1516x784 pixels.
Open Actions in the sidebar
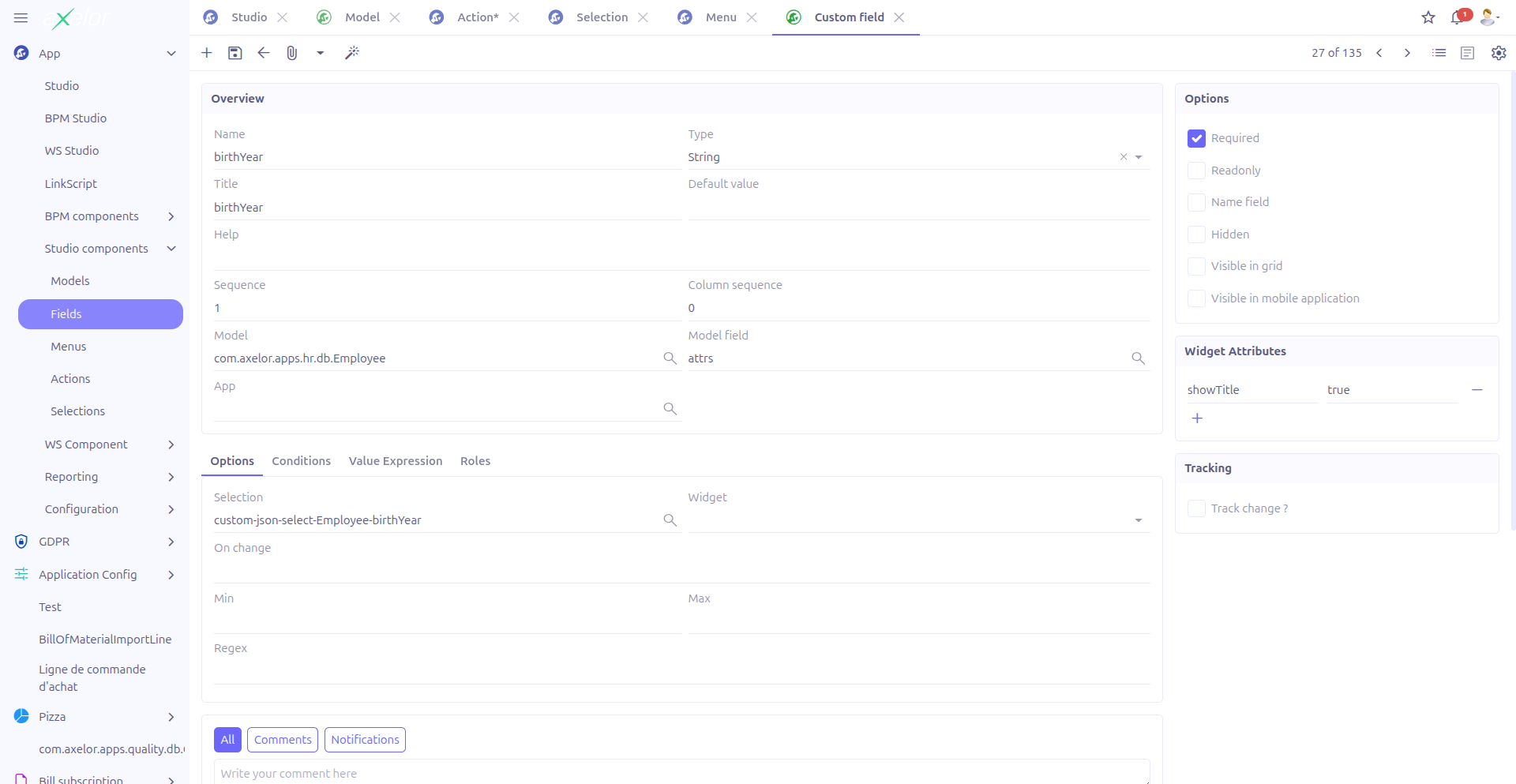point(70,379)
